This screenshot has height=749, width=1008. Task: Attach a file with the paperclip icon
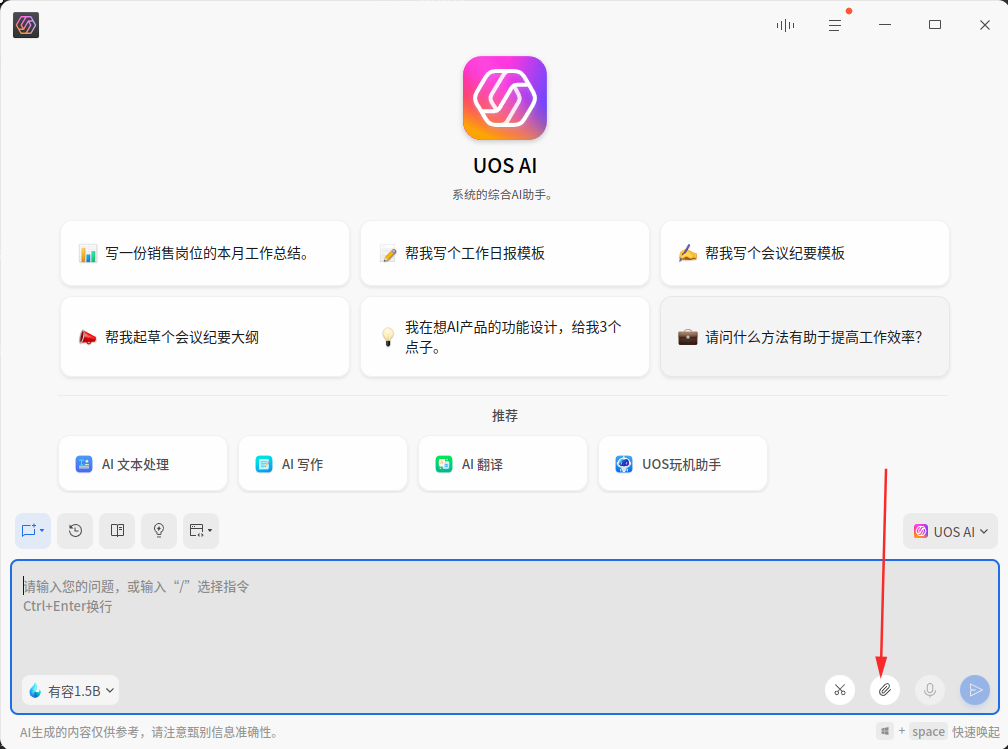coord(885,690)
